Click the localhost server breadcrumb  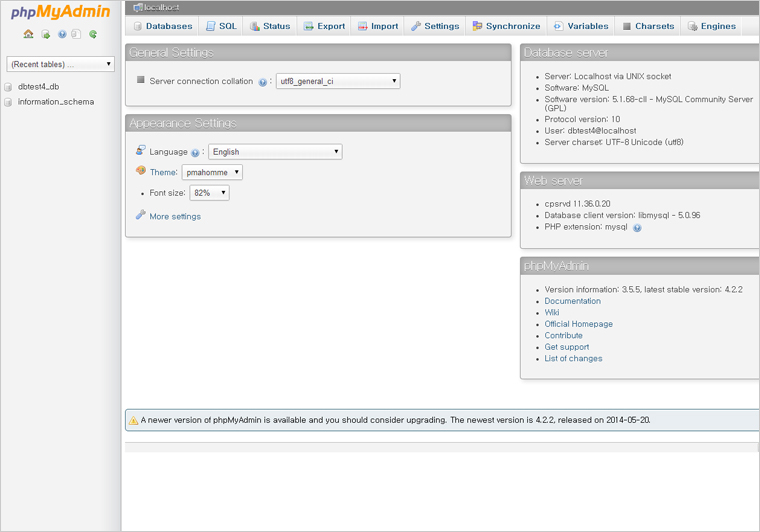tap(160, 7)
